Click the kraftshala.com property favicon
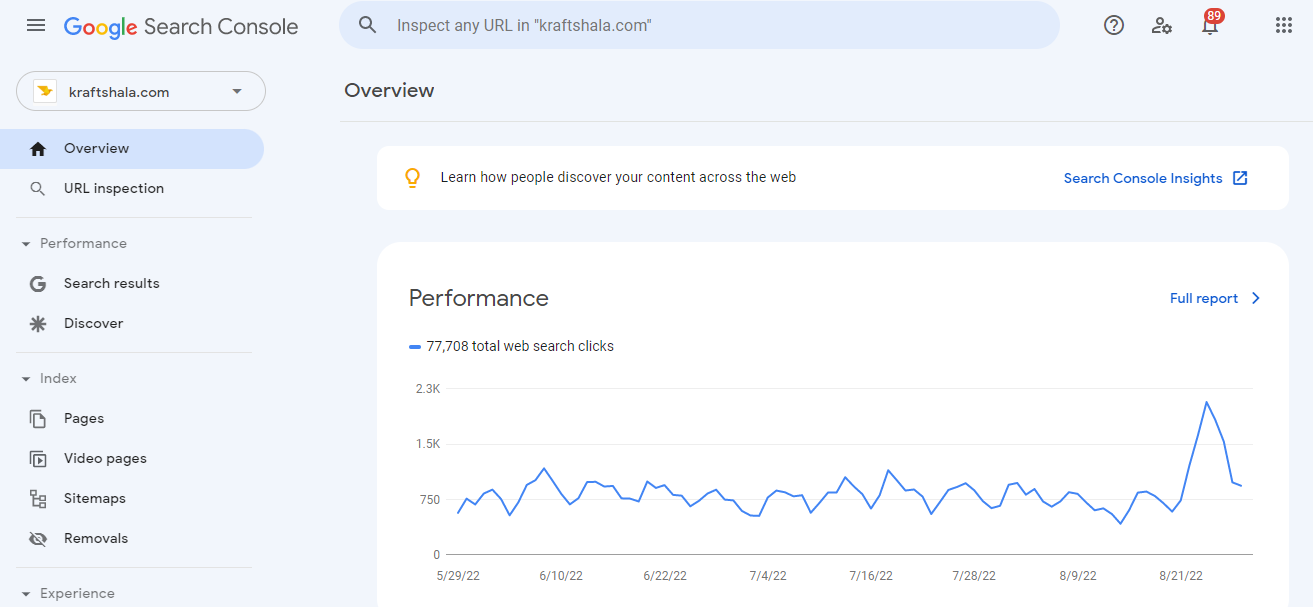Image resolution: width=1313 pixels, height=607 pixels. coord(45,91)
